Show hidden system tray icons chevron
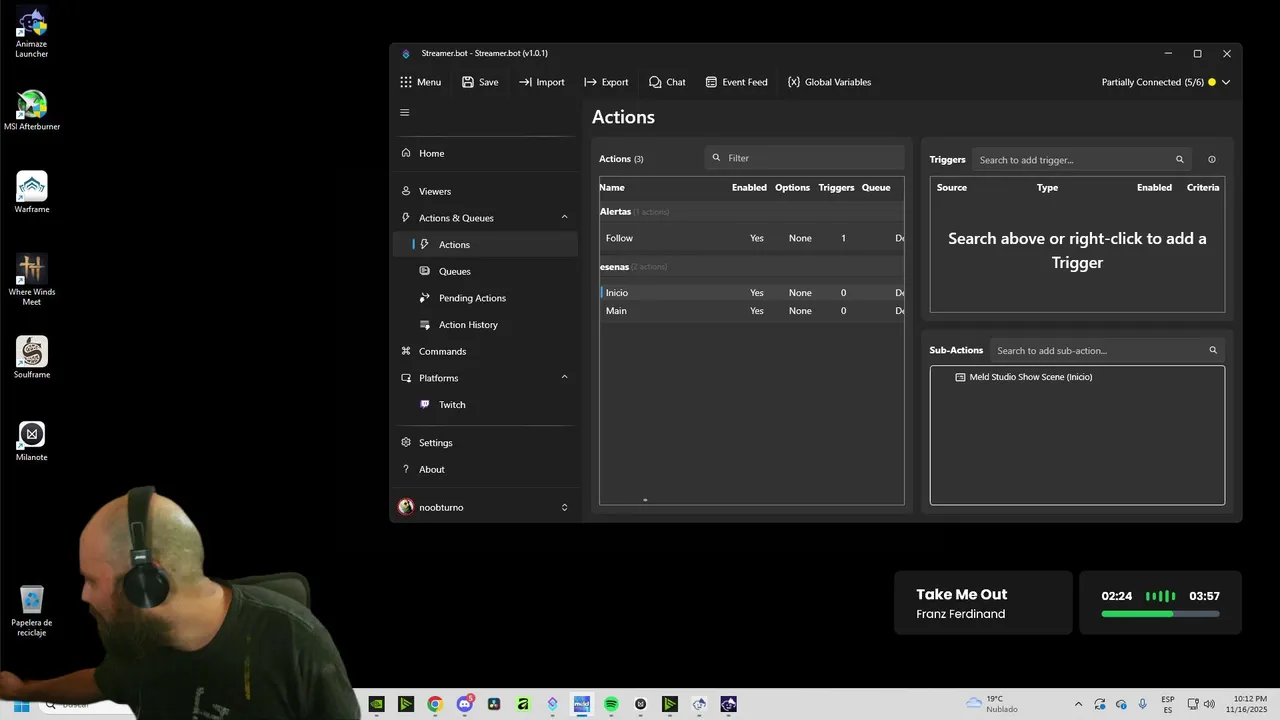The height and width of the screenshot is (720, 1280). click(1078, 704)
